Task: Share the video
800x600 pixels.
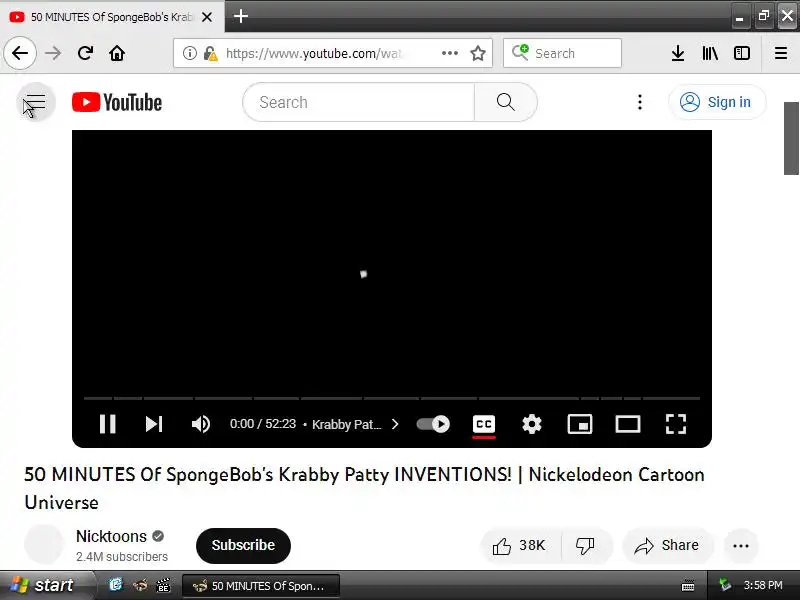Action: coord(667,546)
